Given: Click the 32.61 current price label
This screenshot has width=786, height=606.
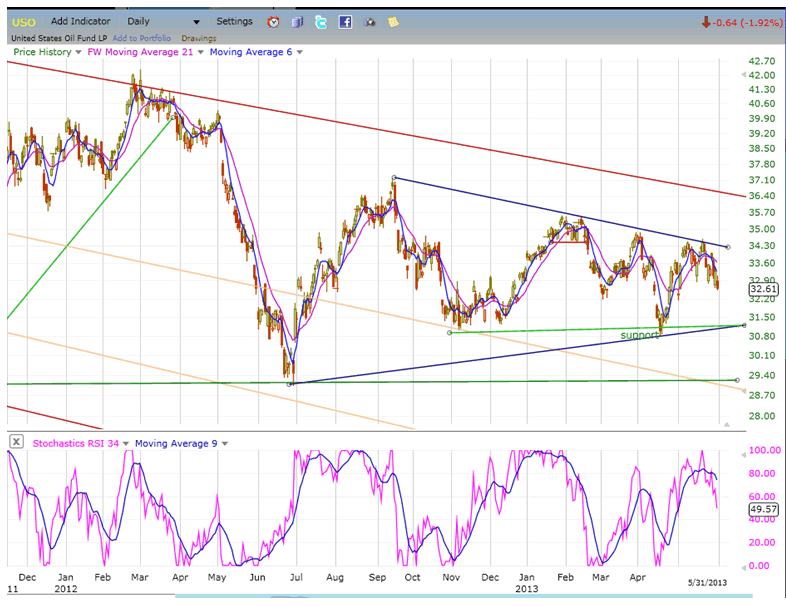Looking at the screenshot, I should pos(761,289).
